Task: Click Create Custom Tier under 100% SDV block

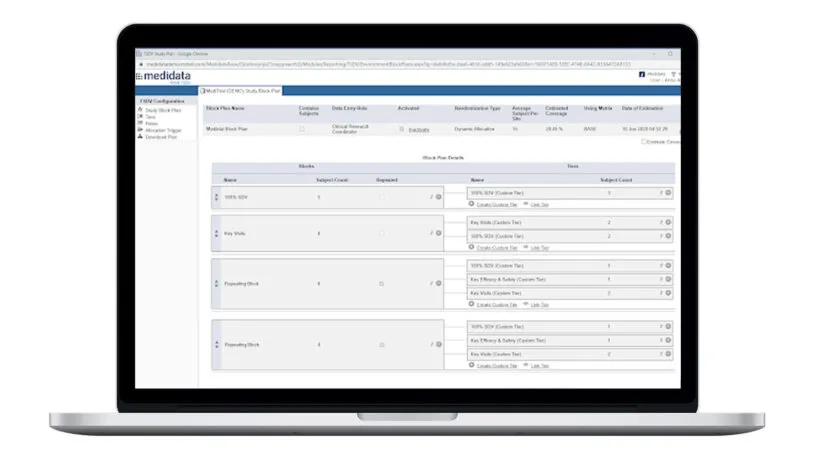Action: click(x=496, y=205)
